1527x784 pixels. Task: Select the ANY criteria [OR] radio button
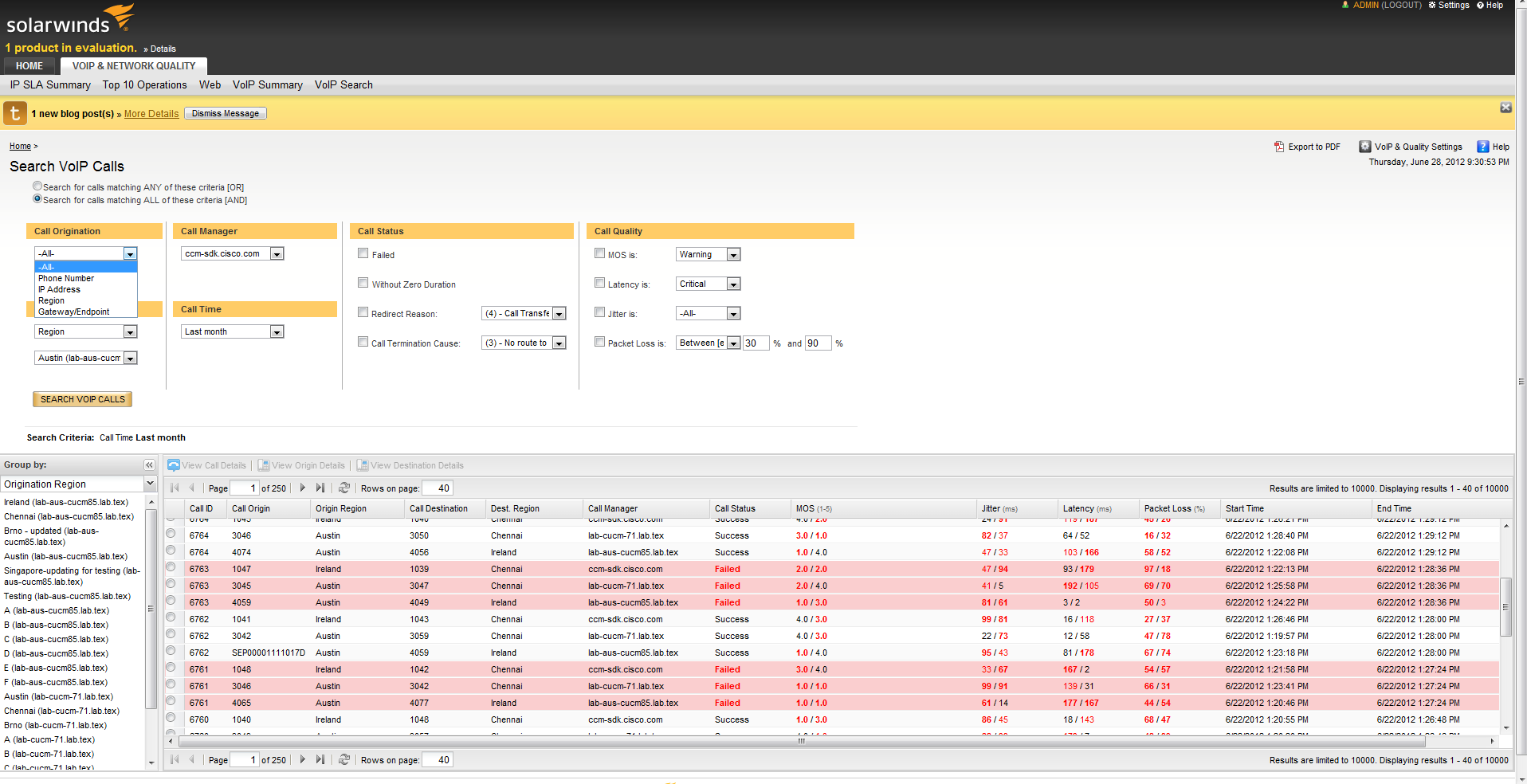pos(37,186)
